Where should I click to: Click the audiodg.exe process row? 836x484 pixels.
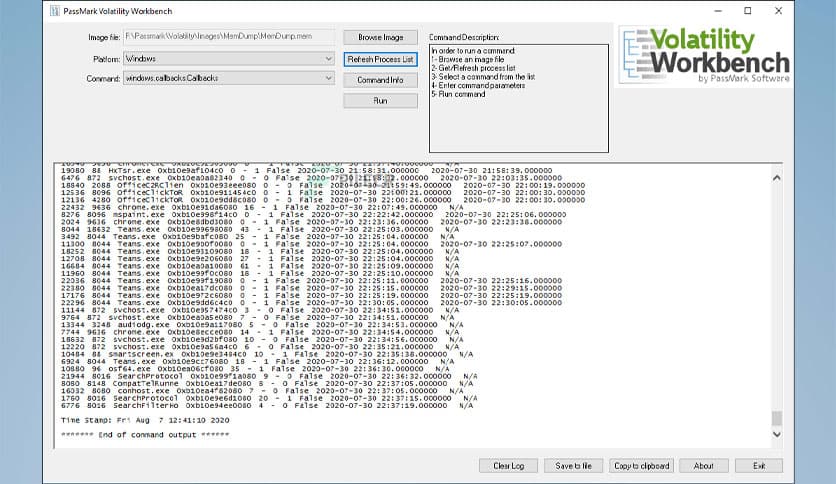262,325
